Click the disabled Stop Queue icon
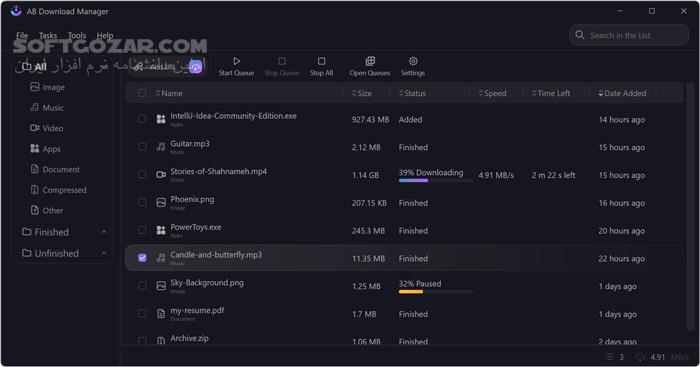This screenshot has height=367, width=700. [282, 61]
